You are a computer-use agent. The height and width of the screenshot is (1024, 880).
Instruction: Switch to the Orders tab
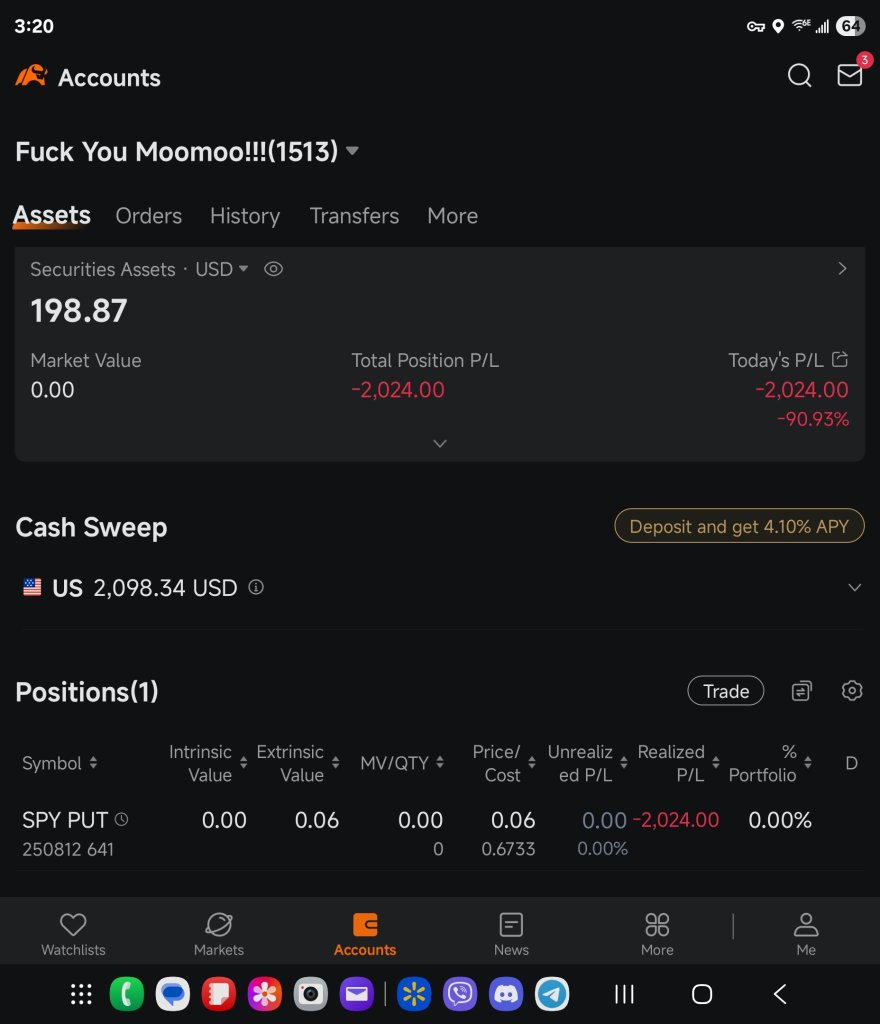coord(149,216)
